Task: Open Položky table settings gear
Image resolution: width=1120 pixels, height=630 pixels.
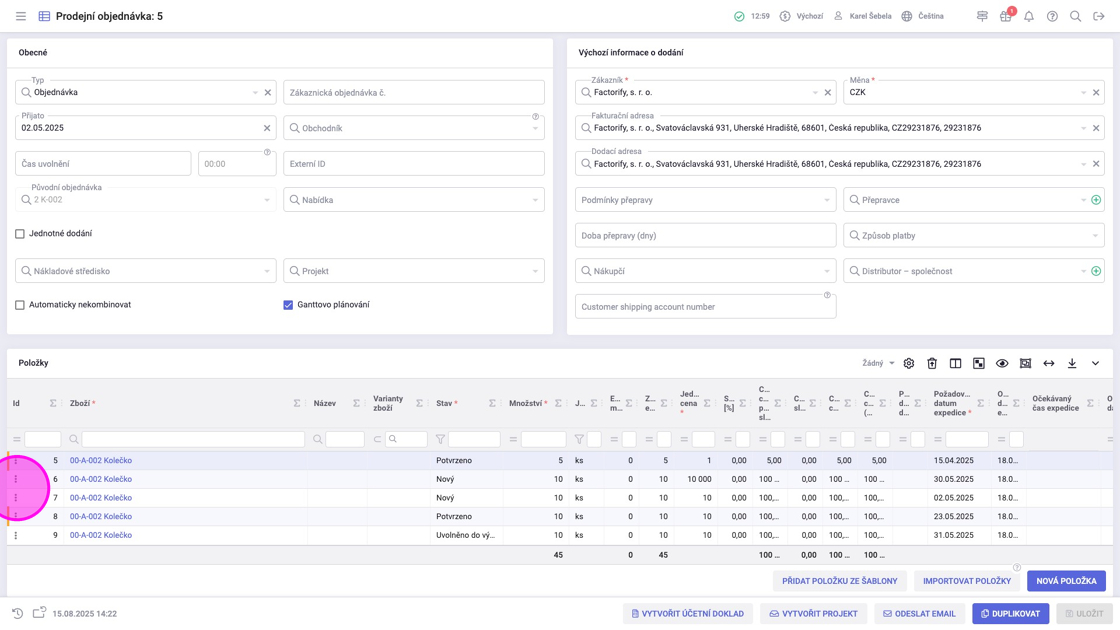Action: pyautogui.click(x=909, y=364)
